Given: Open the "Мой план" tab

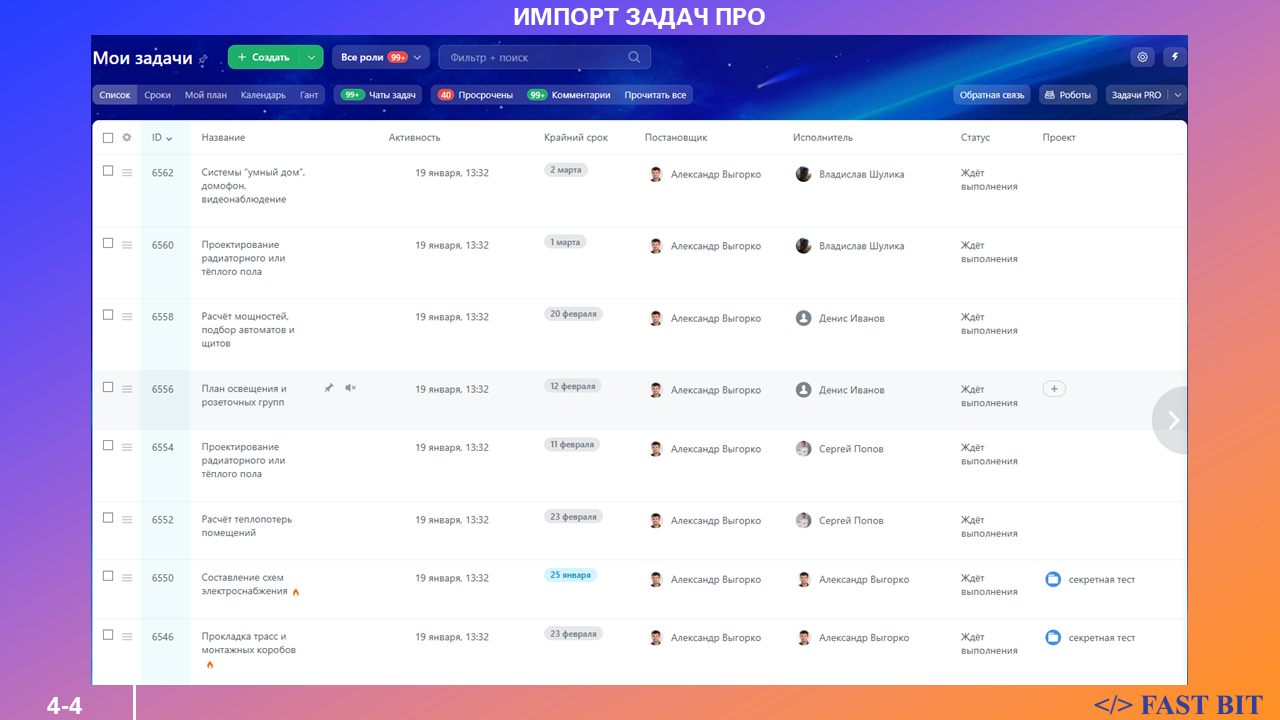Looking at the screenshot, I should coord(206,95).
